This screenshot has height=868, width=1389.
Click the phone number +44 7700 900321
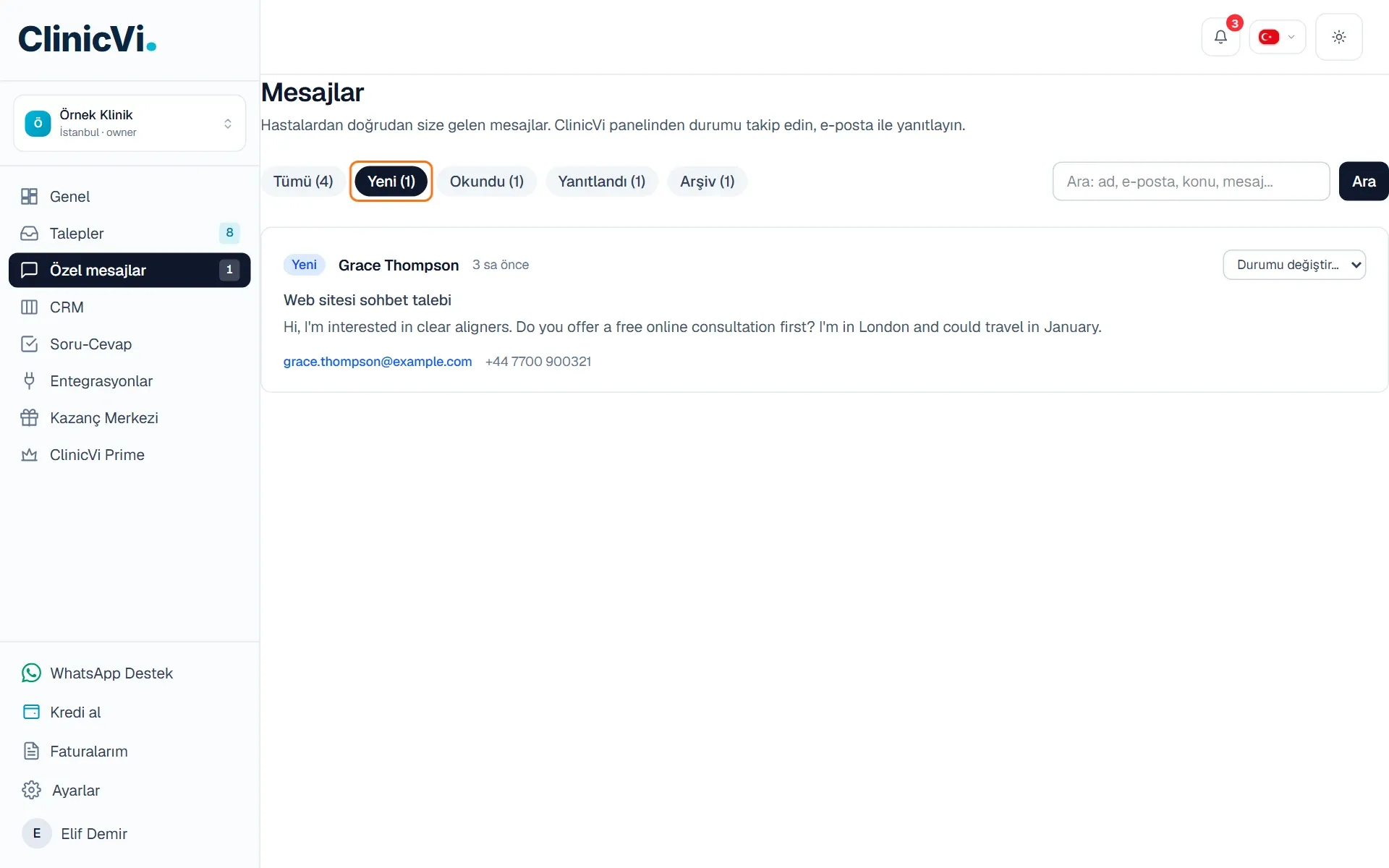click(538, 362)
